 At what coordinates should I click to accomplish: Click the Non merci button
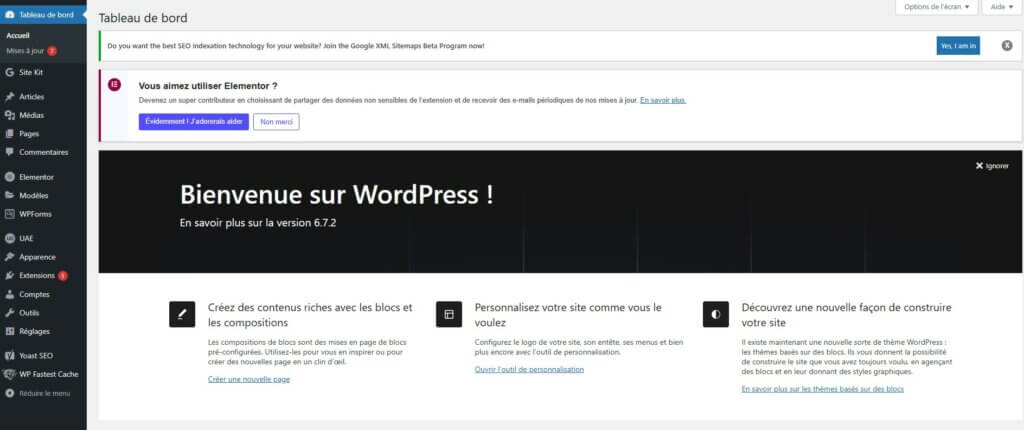(276, 122)
